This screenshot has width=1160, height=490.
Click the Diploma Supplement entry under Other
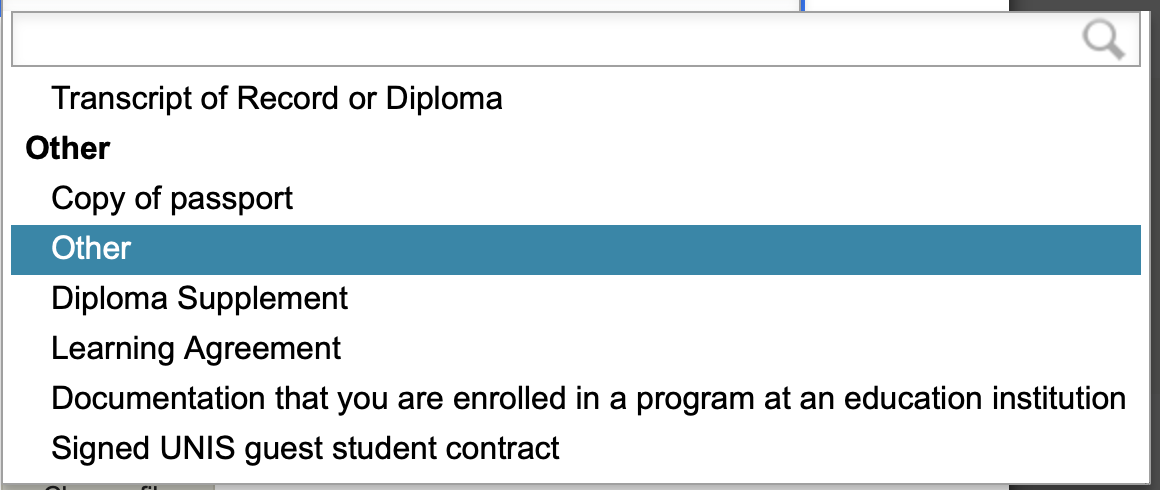click(x=576, y=299)
